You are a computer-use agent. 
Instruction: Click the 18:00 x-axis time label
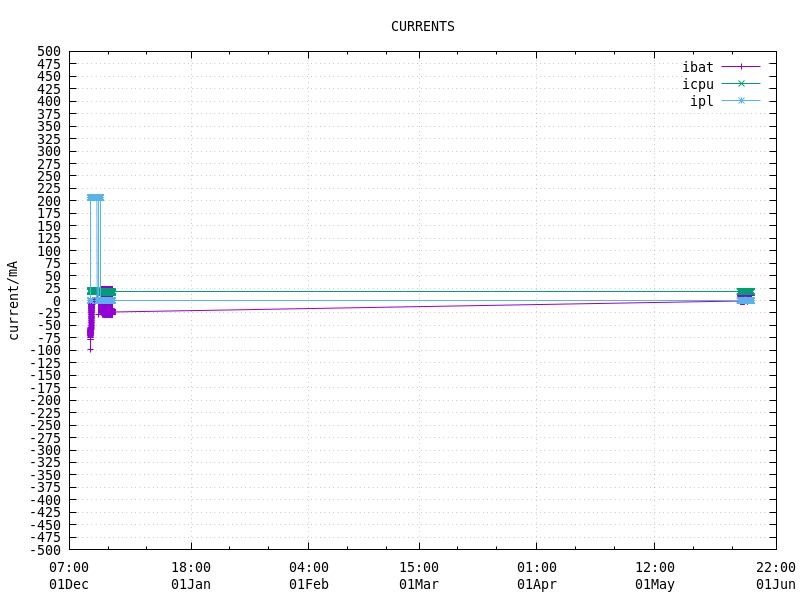tap(191, 567)
